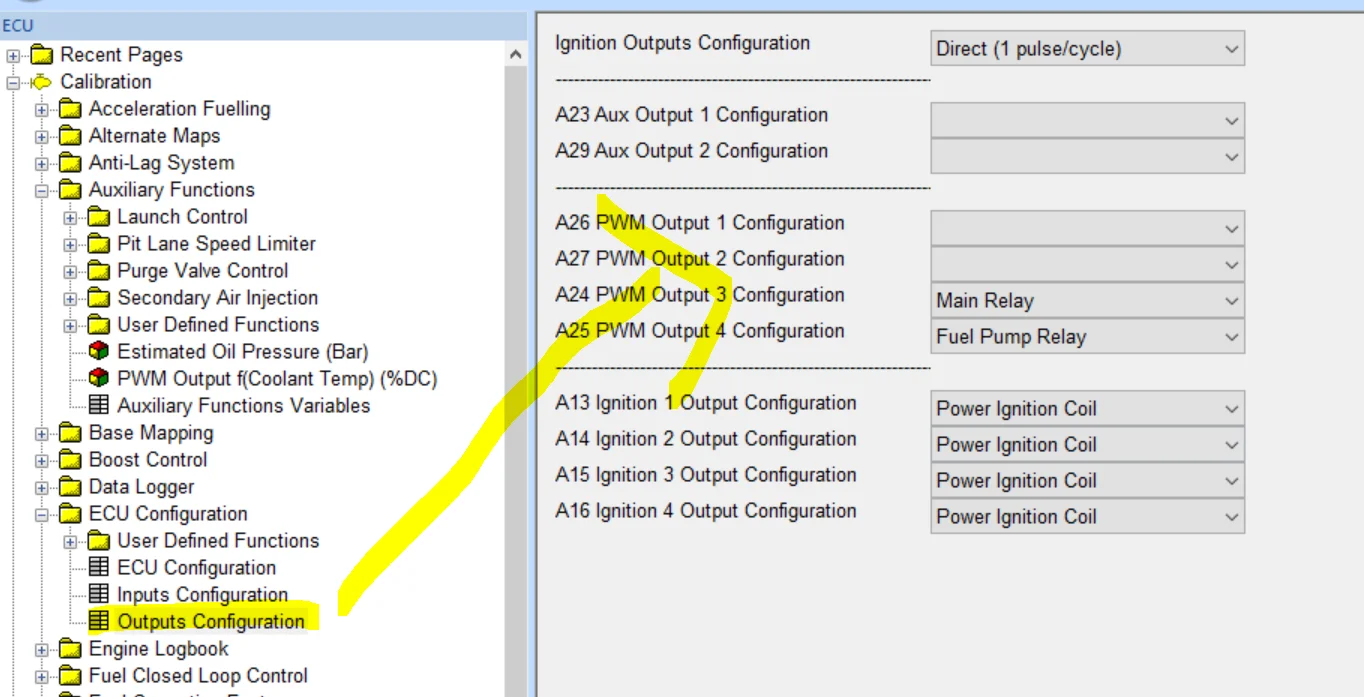The height and width of the screenshot is (697, 1364).
Task: Open the A25 PWM Output 4 dropdown
Action: pyautogui.click(x=1231, y=337)
